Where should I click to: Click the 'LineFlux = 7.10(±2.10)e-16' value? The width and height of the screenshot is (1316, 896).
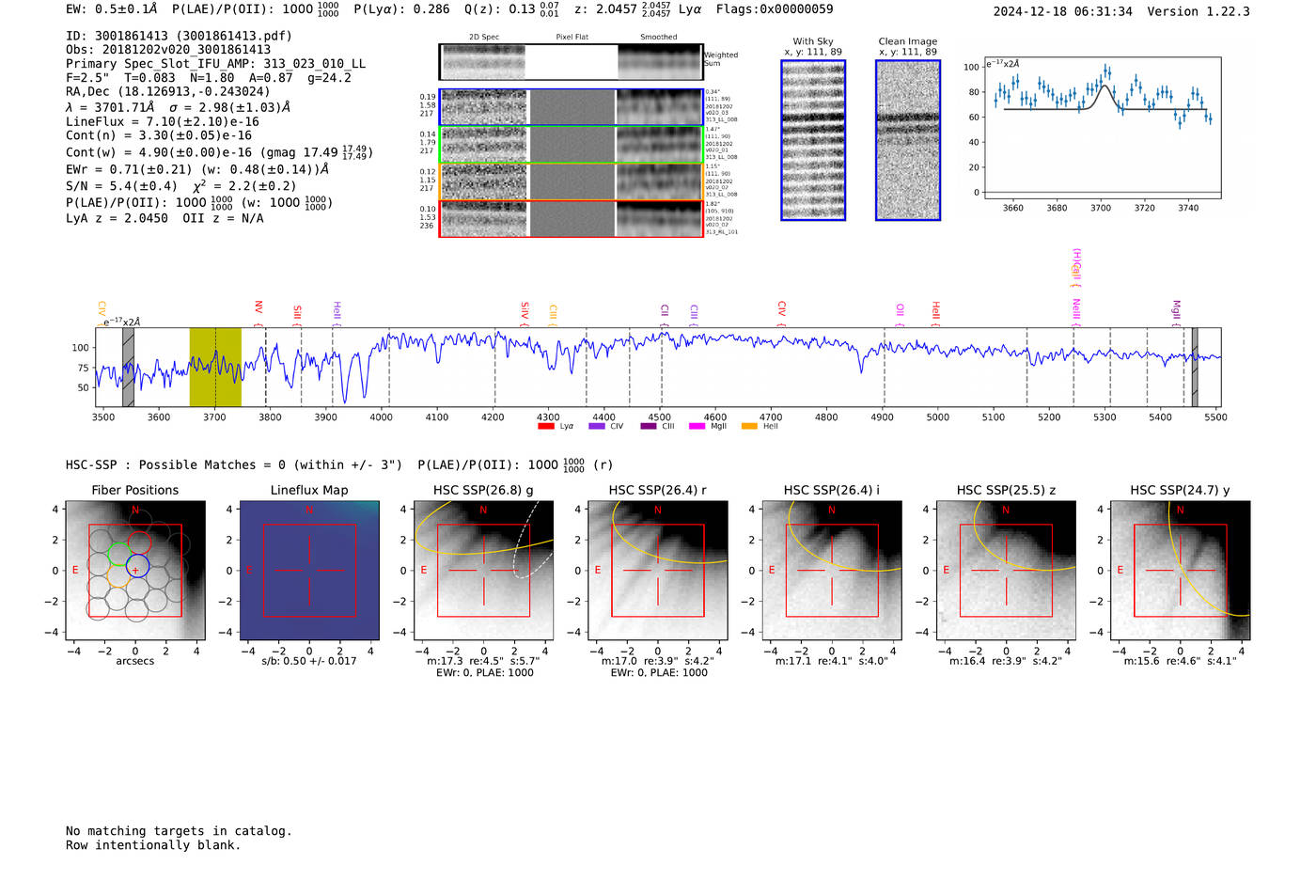click(x=162, y=122)
